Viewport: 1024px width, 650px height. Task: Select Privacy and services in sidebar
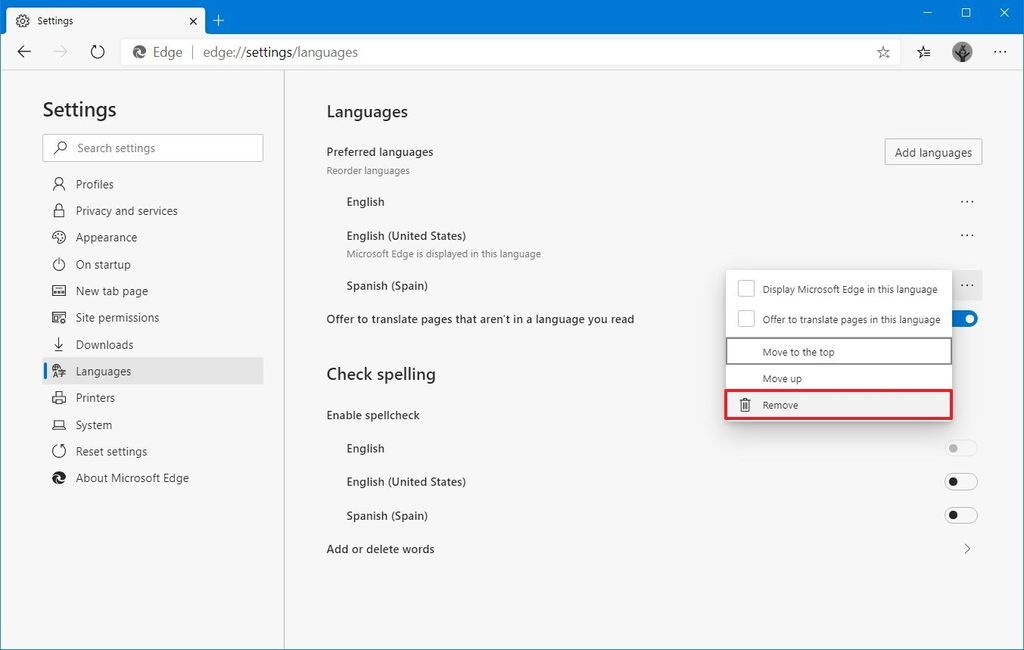click(126, 210)
